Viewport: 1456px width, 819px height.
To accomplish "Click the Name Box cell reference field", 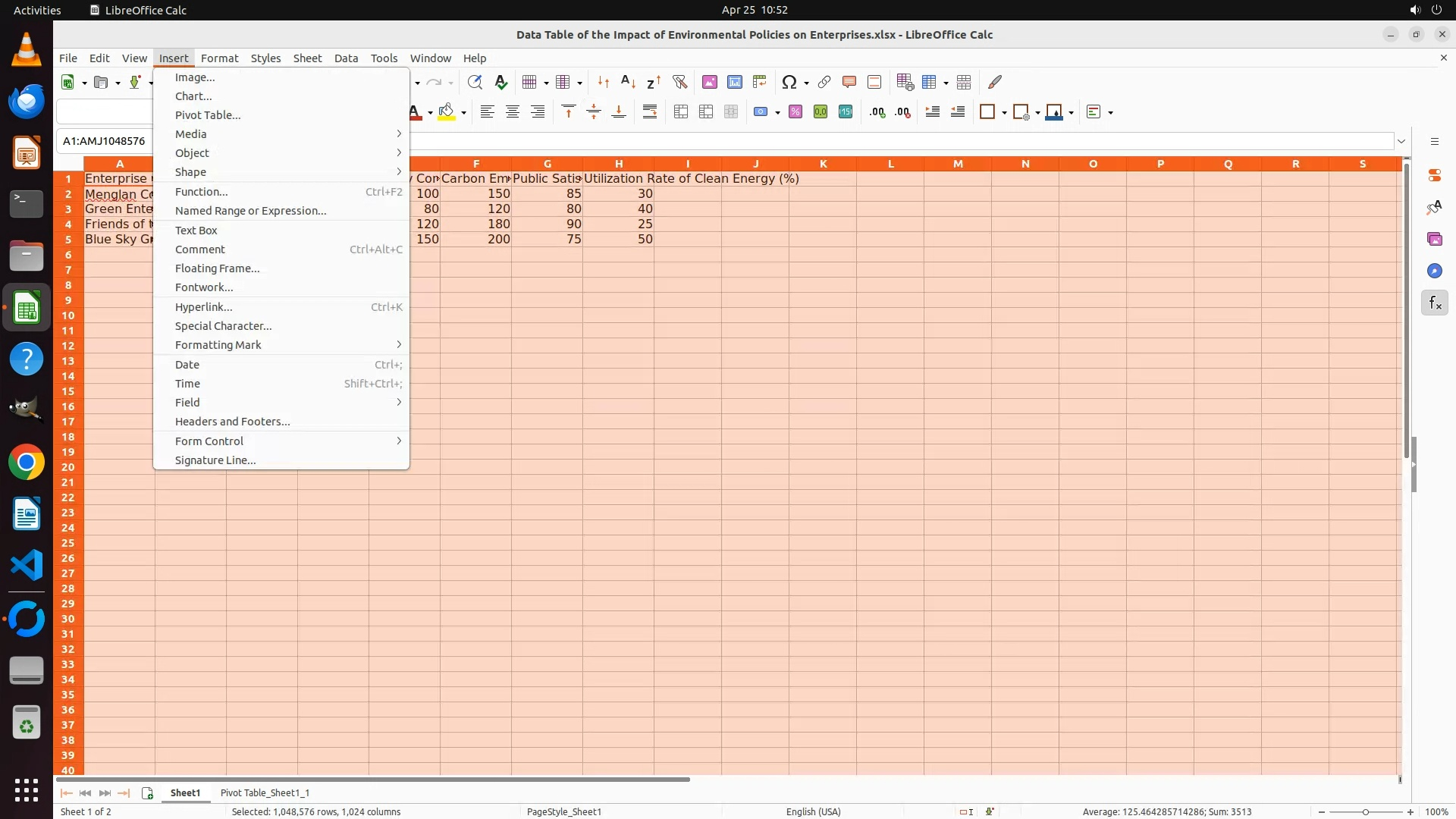I will tap(105, 141).
